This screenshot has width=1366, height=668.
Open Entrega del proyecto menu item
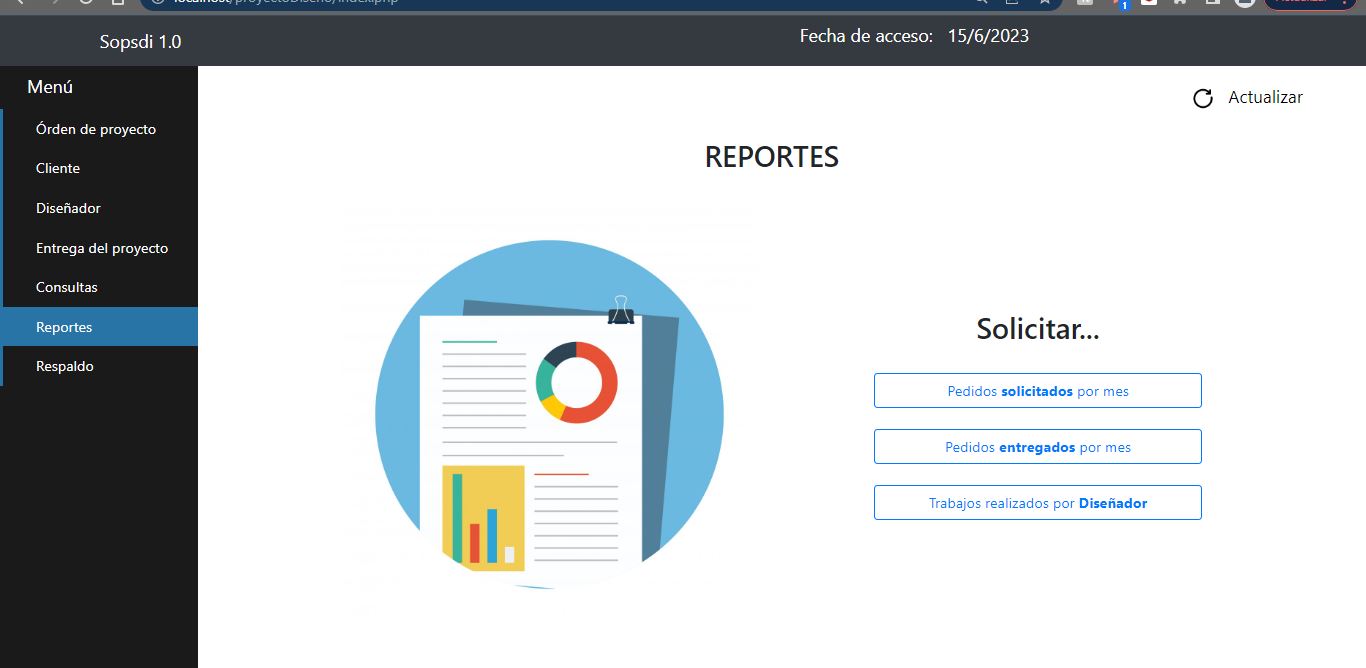coord(102,248)
